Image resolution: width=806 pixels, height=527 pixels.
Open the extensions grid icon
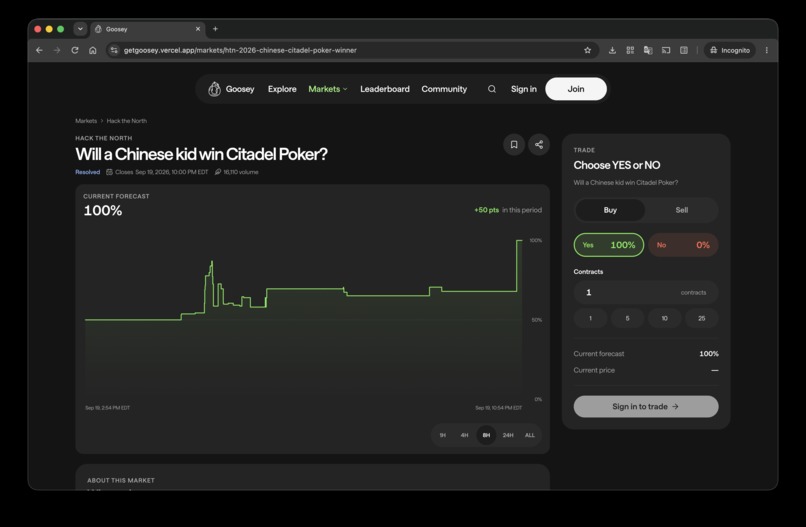pyautogui.click(x=630, y=50)
